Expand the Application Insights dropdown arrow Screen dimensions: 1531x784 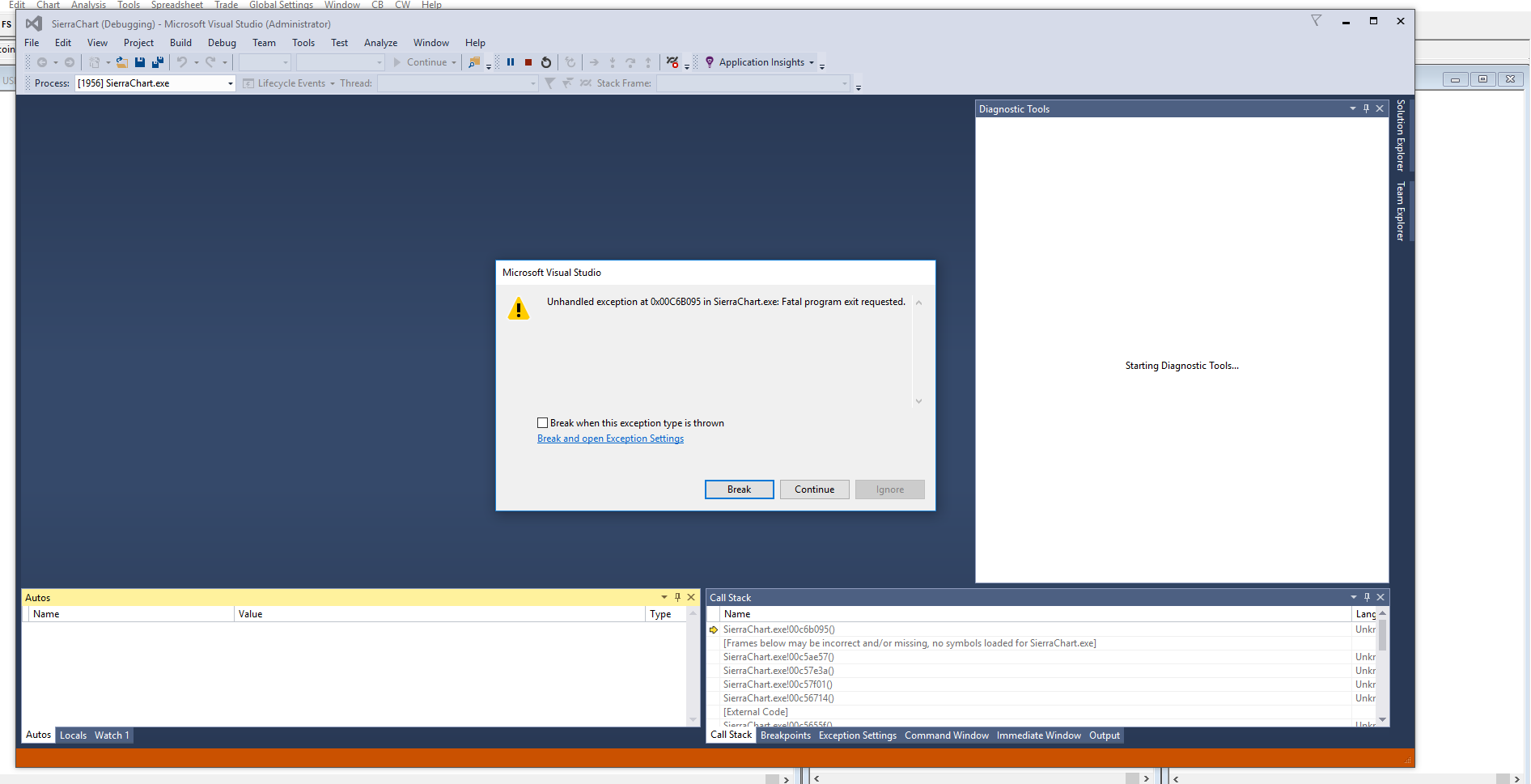812,62
